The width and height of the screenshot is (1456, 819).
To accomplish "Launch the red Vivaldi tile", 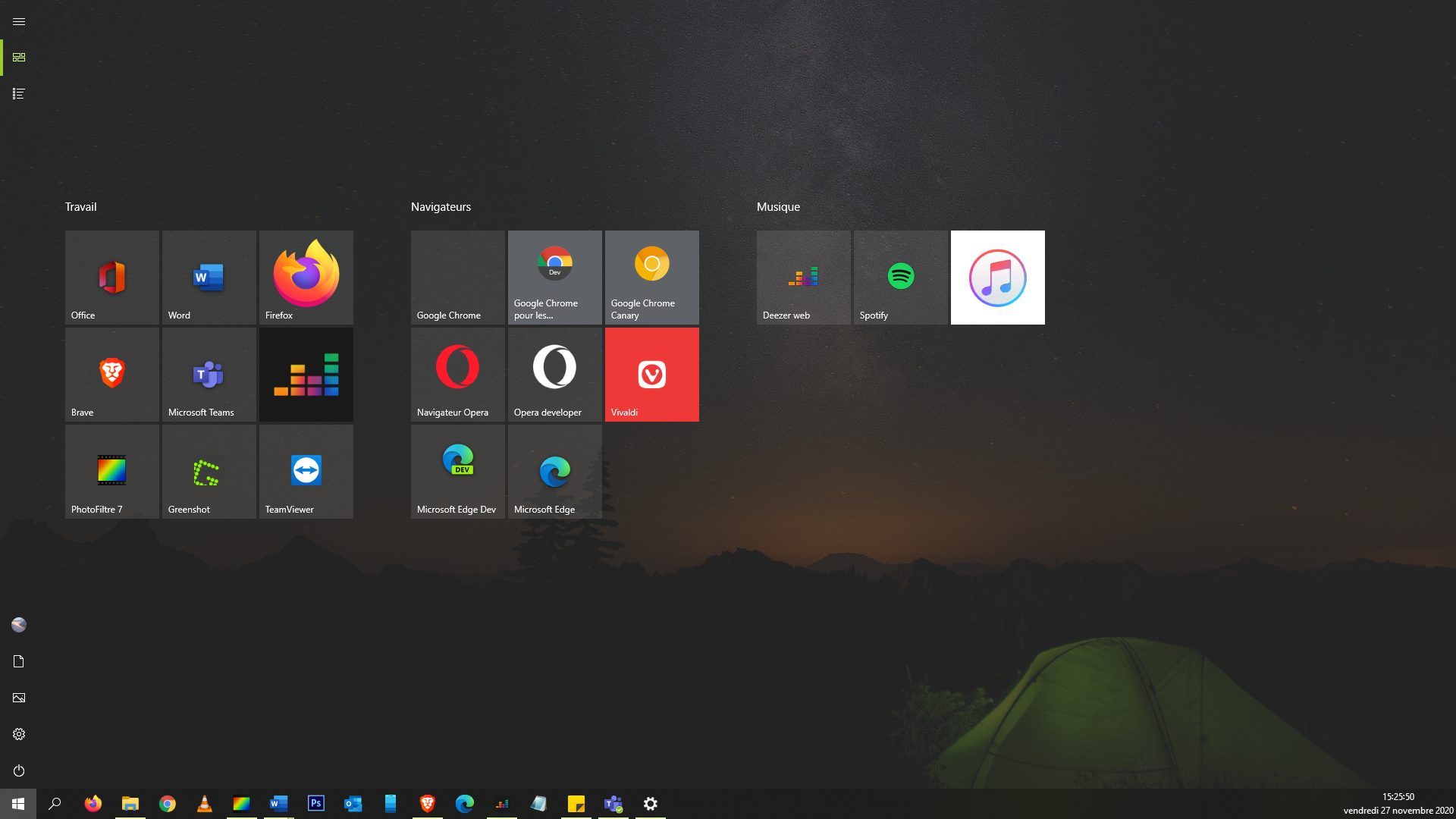I will click(x=652, y=375).
